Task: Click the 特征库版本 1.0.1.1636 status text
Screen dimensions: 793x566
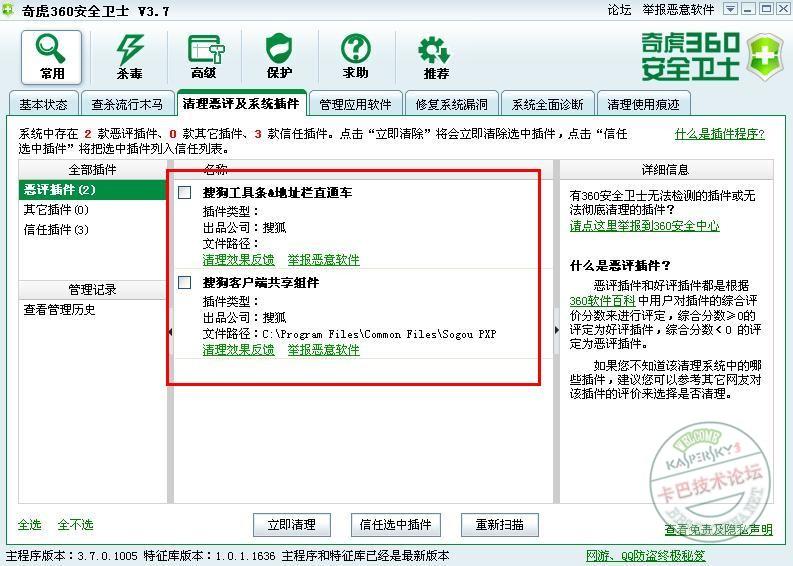Action: coord(209,556)
